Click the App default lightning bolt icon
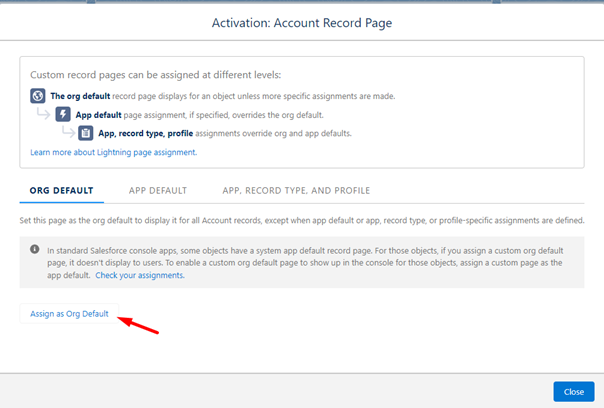The width and height of the screenshot is (604, 408). point(63,114)
